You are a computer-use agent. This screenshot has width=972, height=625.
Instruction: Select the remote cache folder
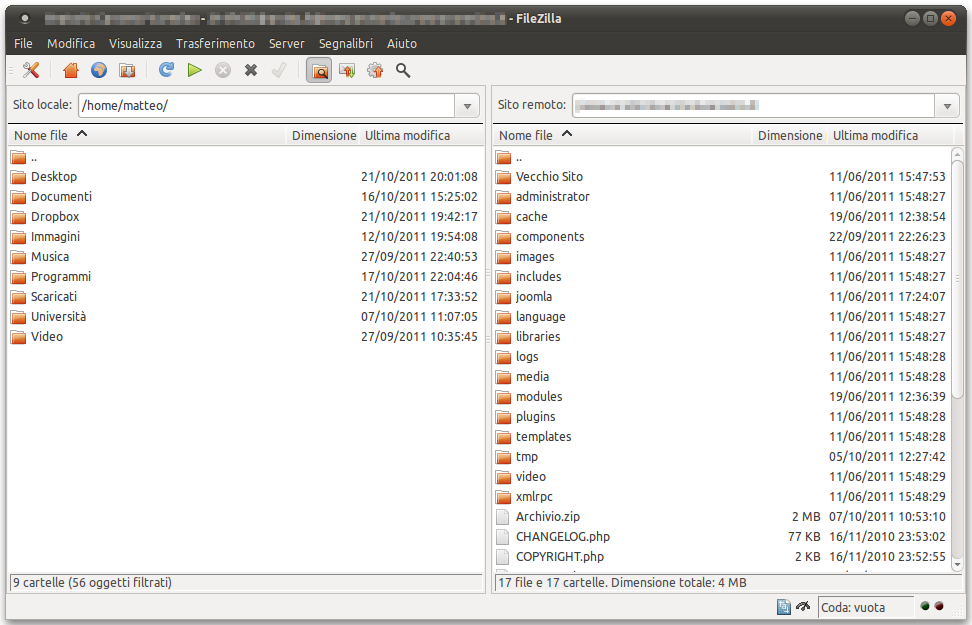tap(722, 216)
